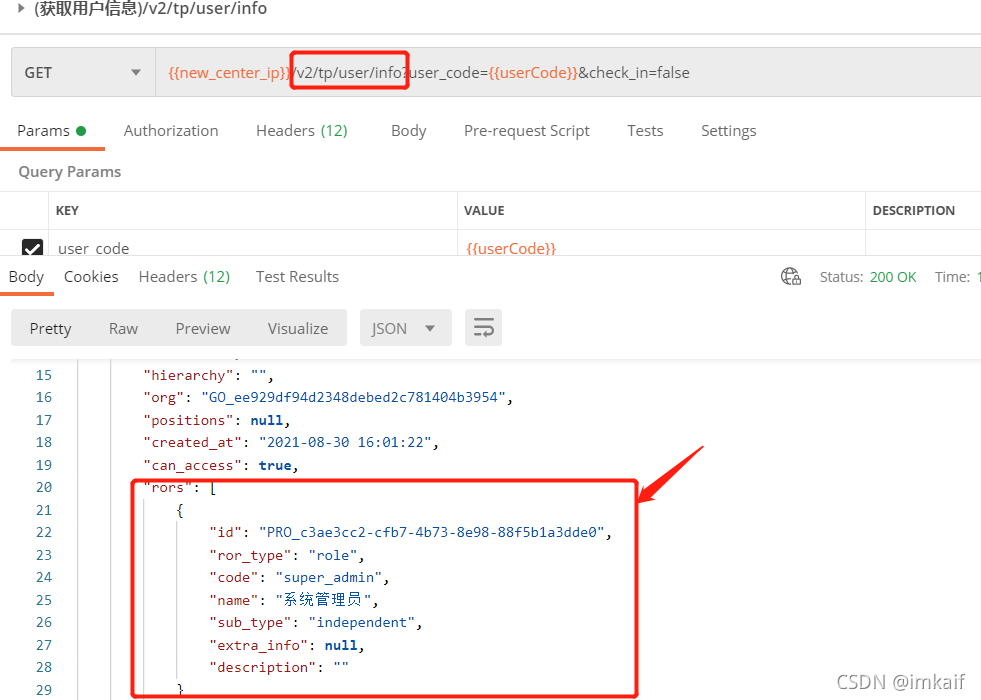Switch response view to Pretty

click(x=51, y=328)
